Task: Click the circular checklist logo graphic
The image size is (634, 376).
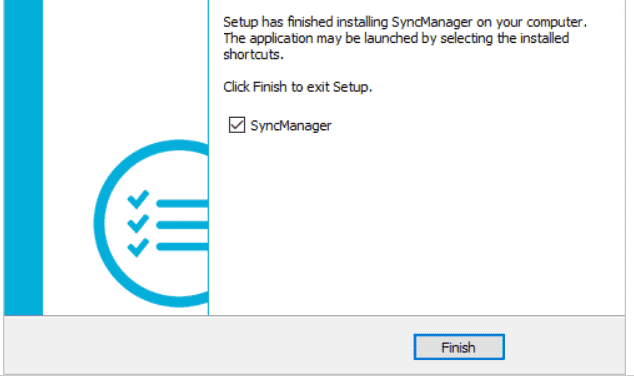Action: click(151, 223)
